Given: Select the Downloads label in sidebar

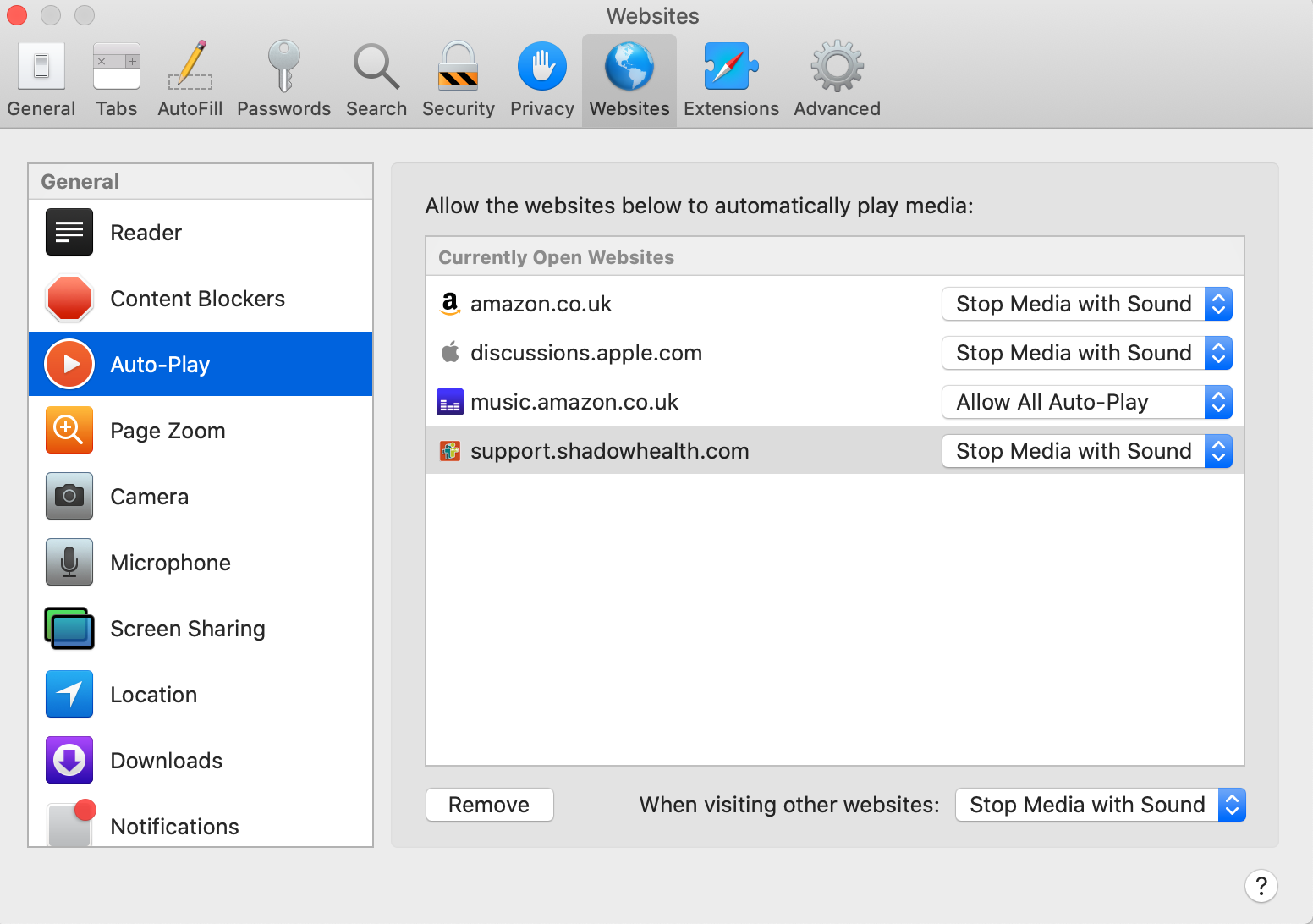Looking at the screenshot, I should point(167,761).
